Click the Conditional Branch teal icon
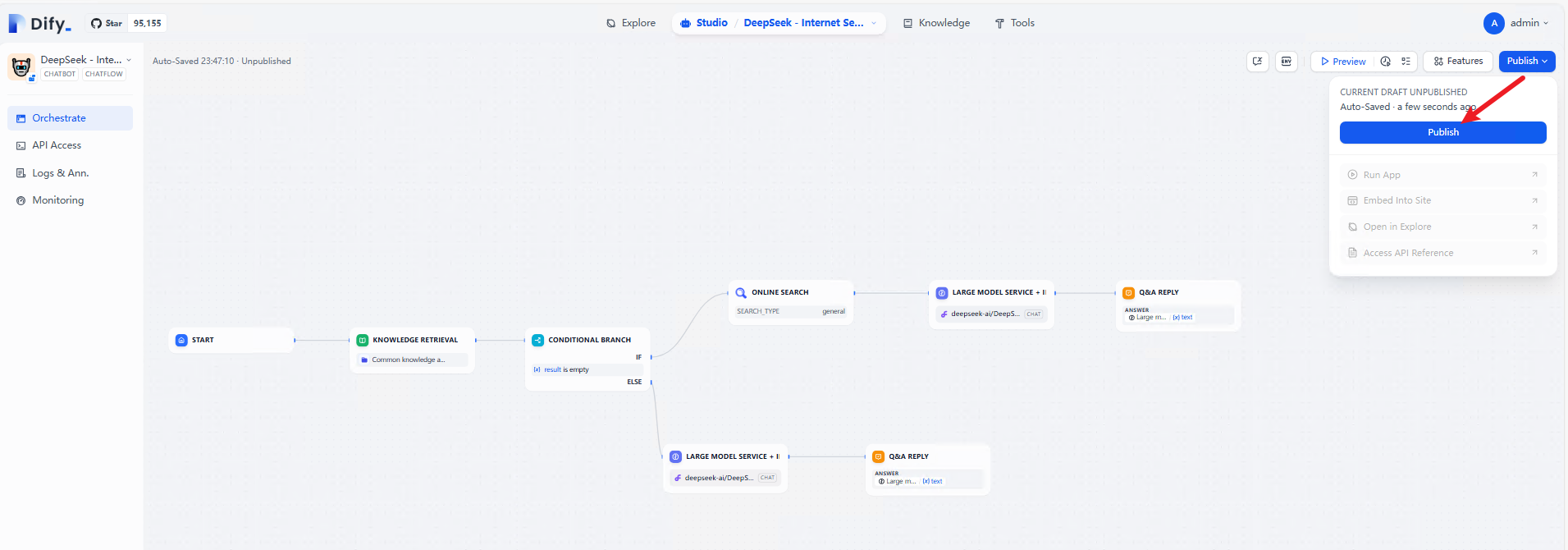This screenshot has width=1568, height=550. click(537, 340)
